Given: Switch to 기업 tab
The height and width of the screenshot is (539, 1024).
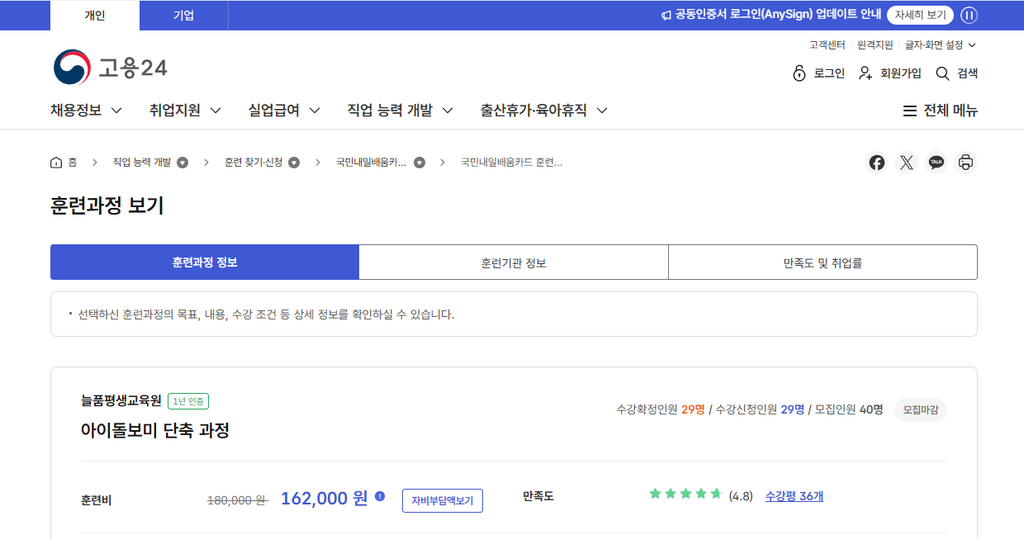Looking at the screenshot, I should pyautogui.click(x=184, y=16).
